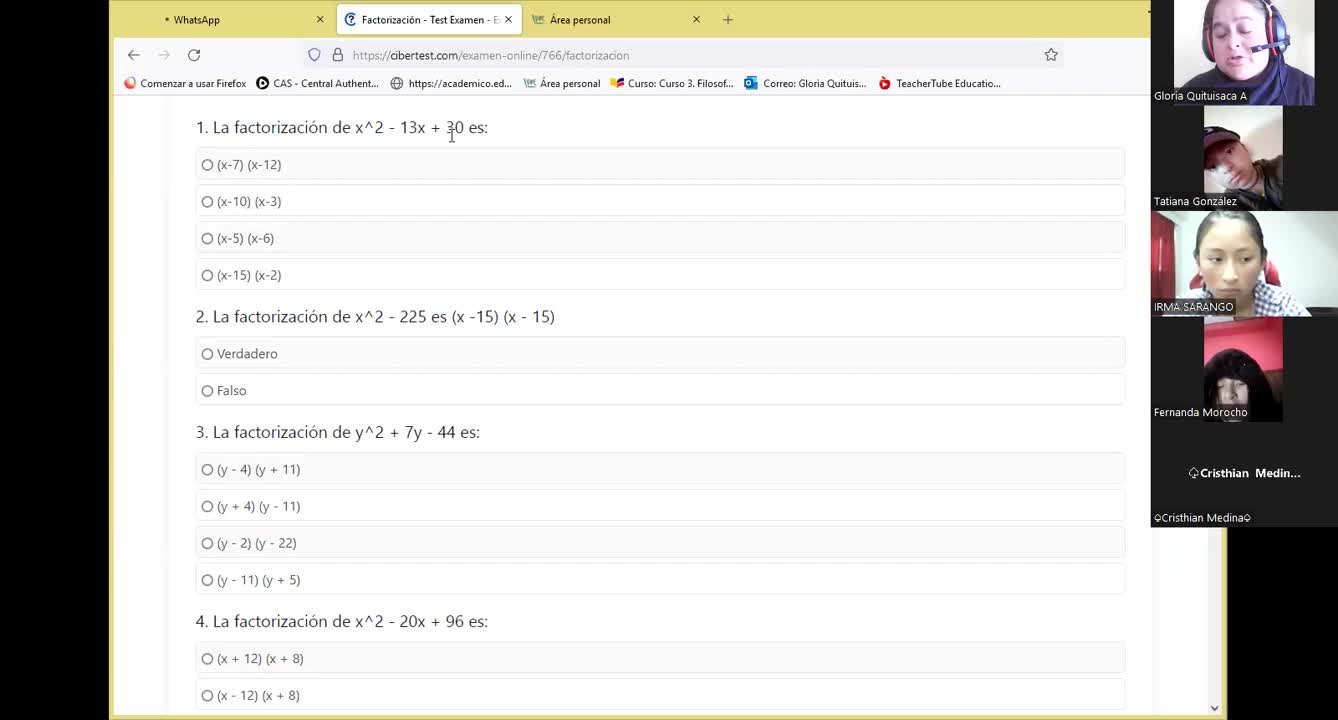Select answer (y + 4) (y - 11)
Screen dimensions: 1338x720
660,507
